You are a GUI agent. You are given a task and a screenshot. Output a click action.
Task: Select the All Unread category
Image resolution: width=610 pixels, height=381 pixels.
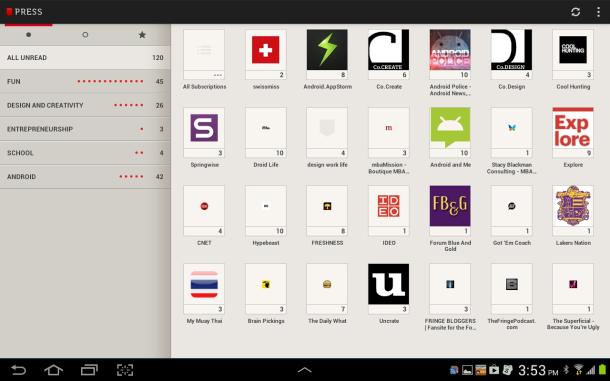[x=85, y=58]
